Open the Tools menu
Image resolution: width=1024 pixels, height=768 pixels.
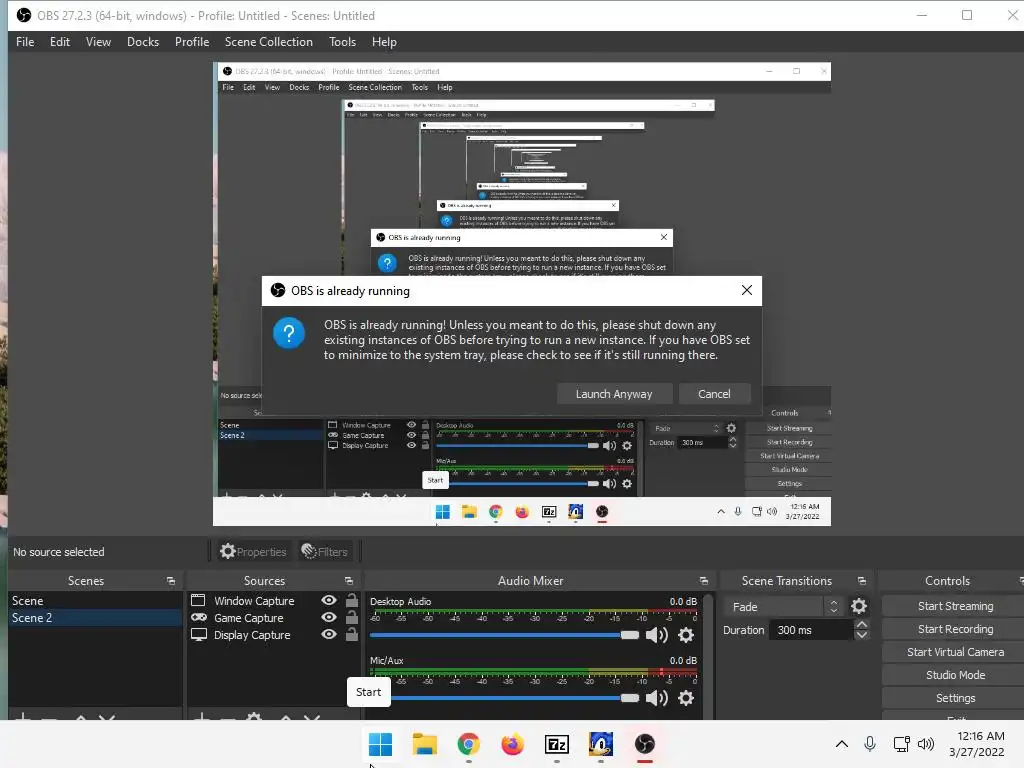point(342,42)
